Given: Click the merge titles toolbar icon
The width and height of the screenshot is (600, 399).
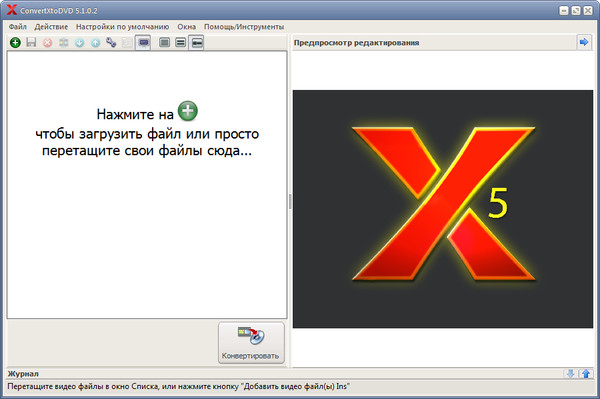Looking at the screenshot, I should coord(64,42).
